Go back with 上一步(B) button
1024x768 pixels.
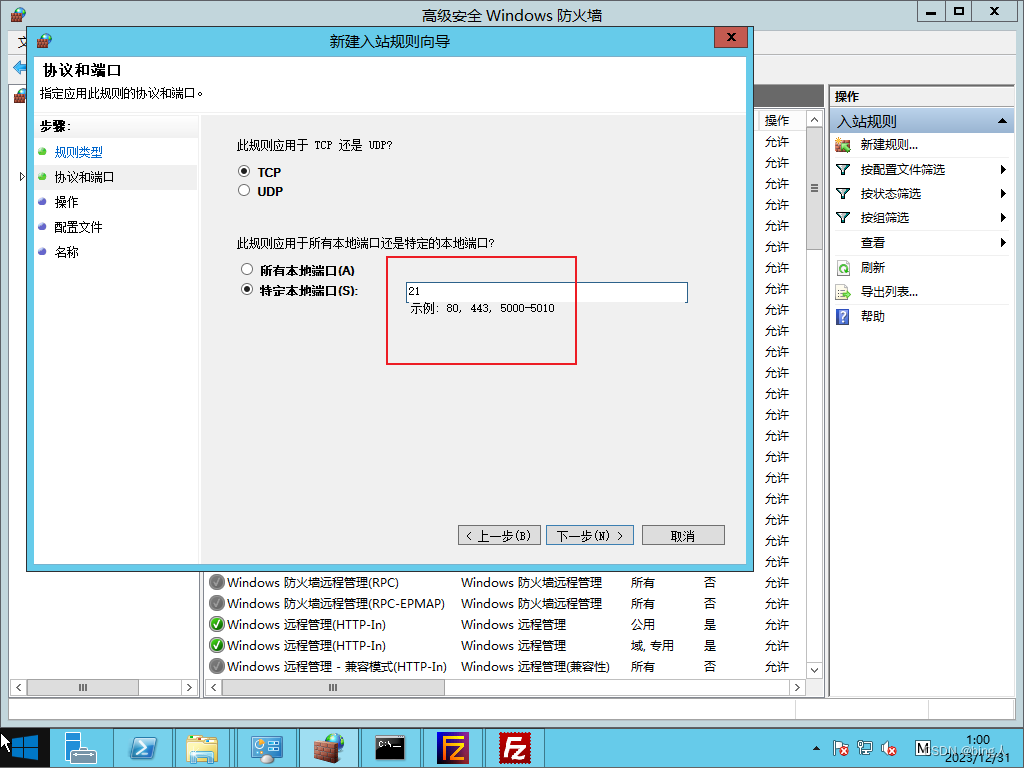[500, 536]
